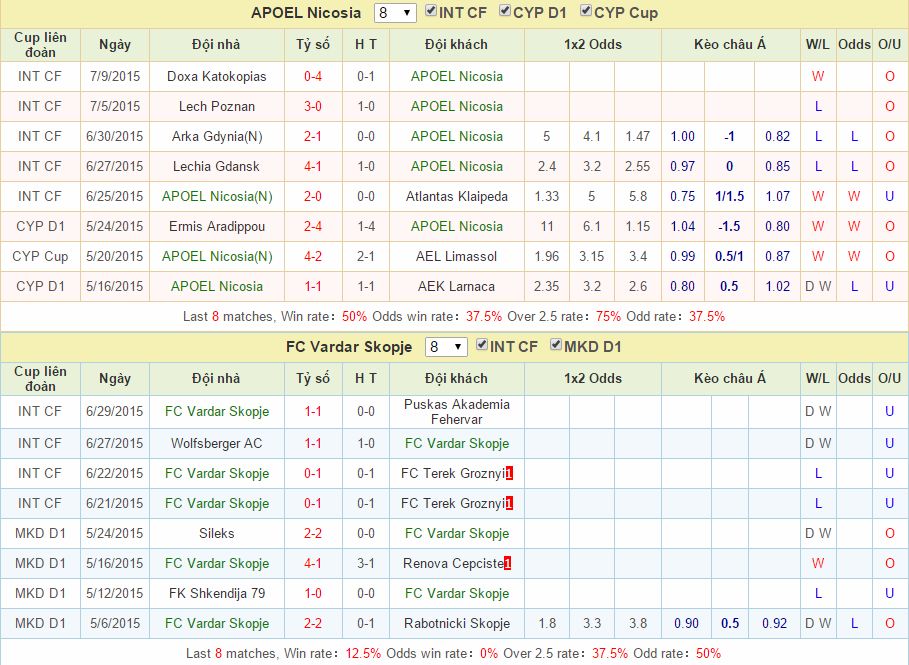909x665 pixels.
Task: Click red card icon in 6/22/2015 row
Action: point(509,474)
